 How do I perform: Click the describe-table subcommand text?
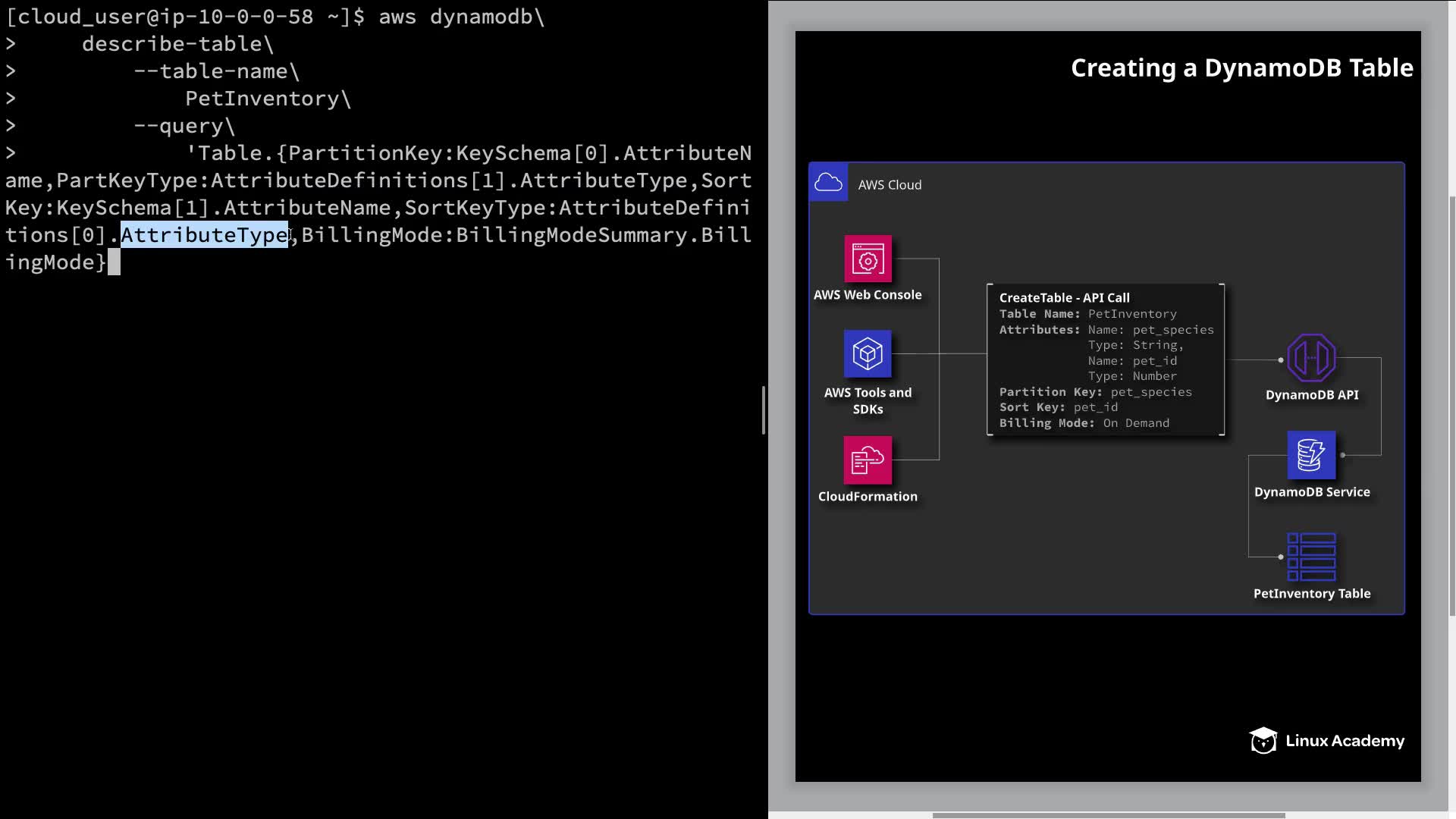pyautogui.click(x=171, y=44)
